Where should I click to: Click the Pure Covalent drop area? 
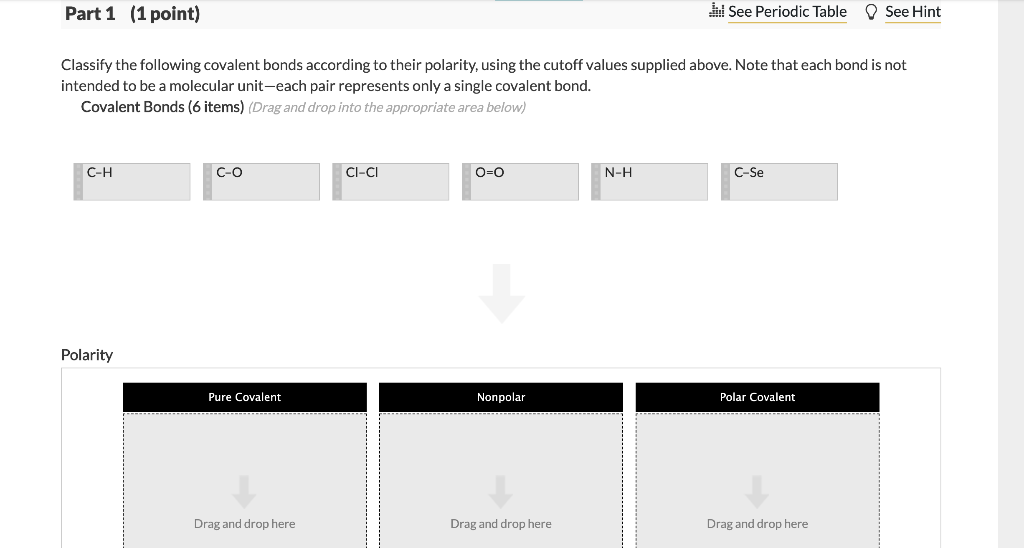[245, 481]
